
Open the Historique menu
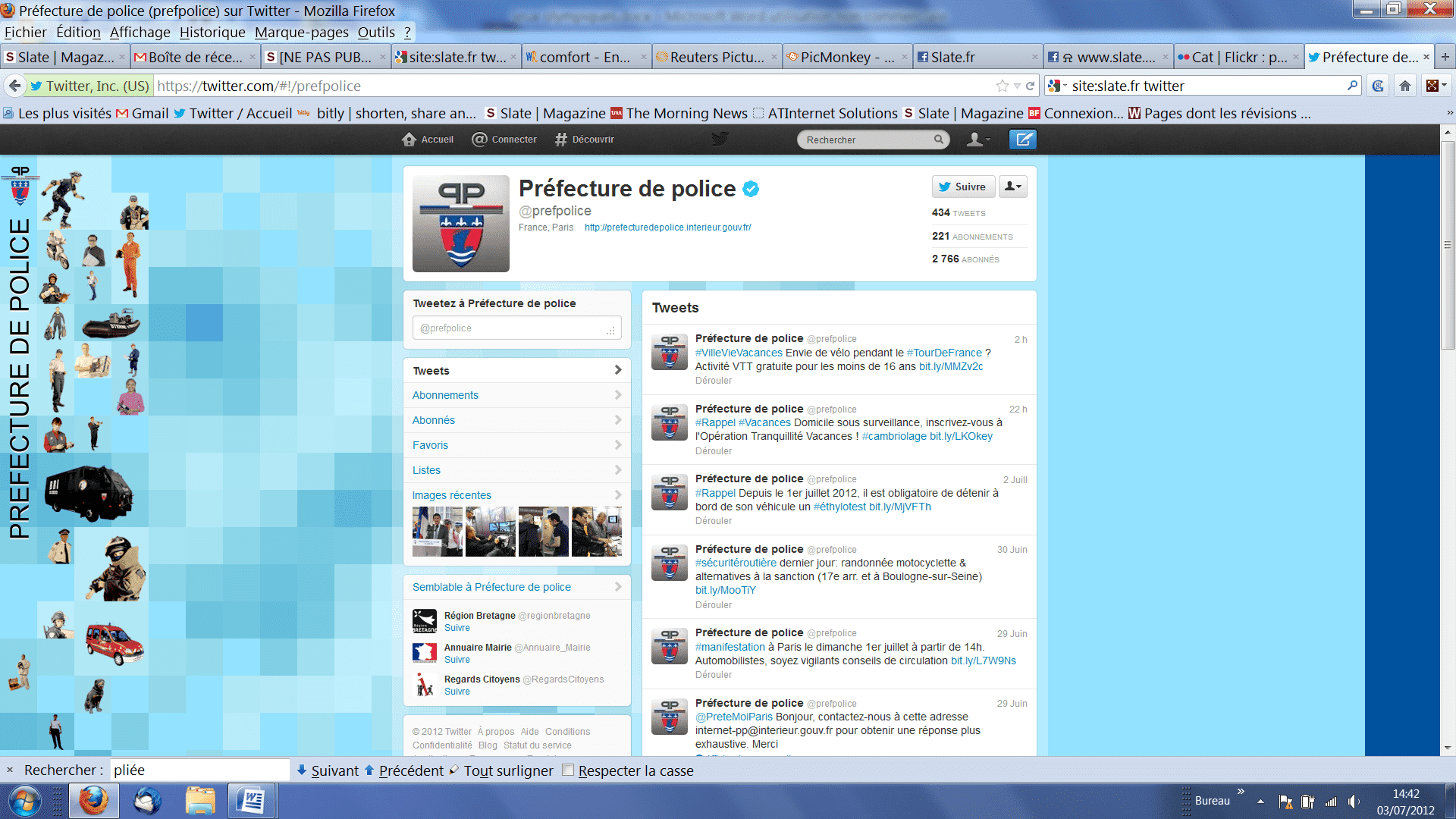click(212, 32)
